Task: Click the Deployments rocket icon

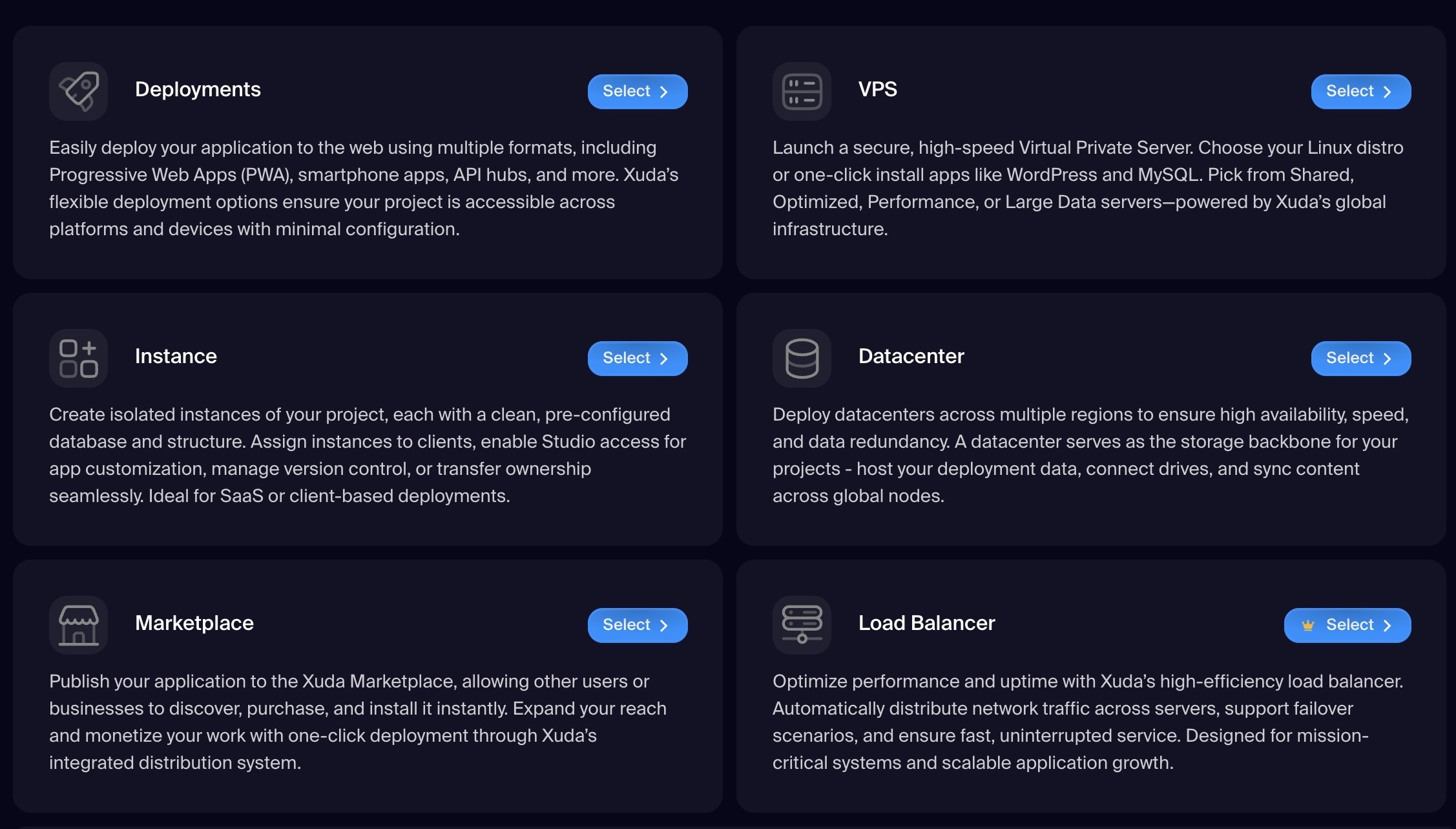Action: tap(78, 91)
